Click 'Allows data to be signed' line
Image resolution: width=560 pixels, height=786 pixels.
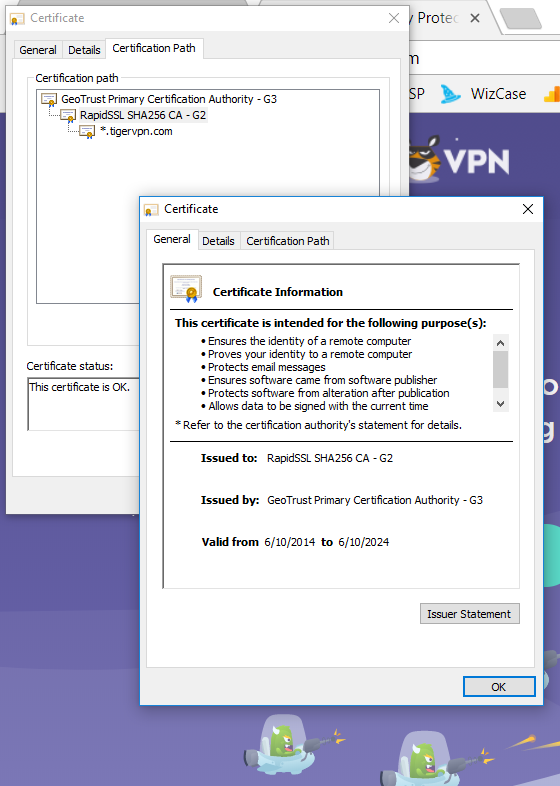tap(318, 406)
